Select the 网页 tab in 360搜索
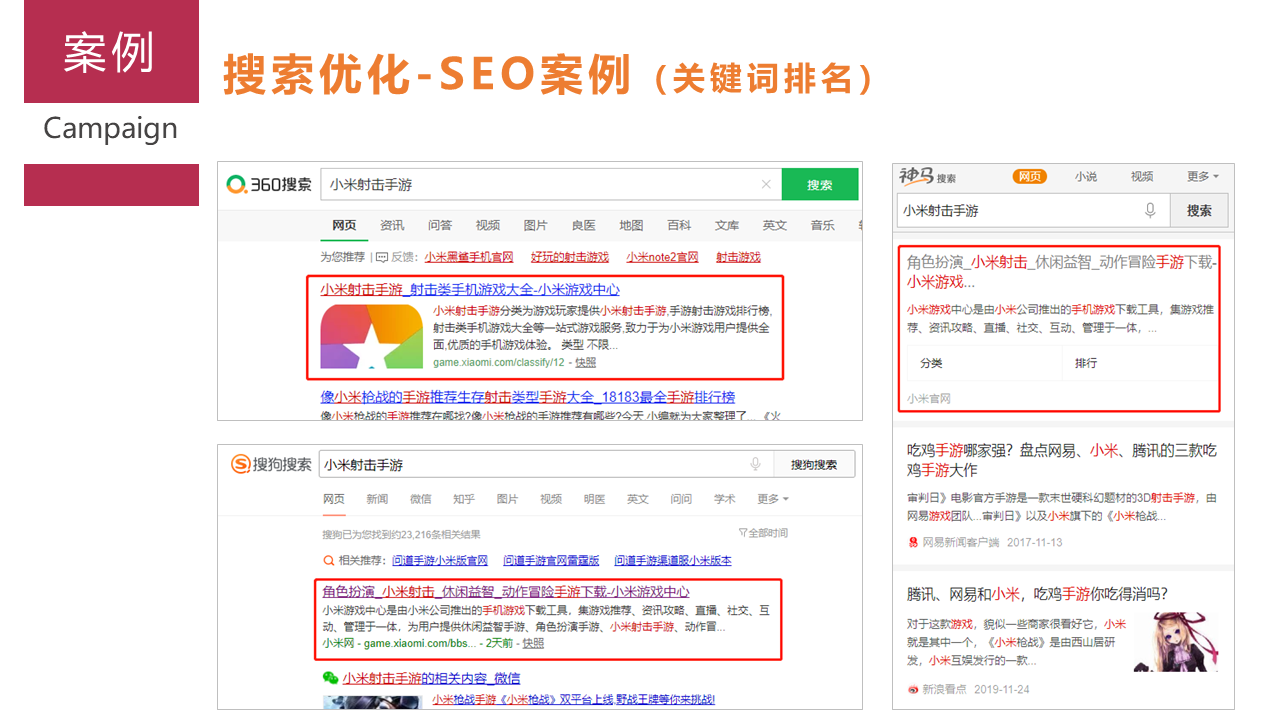 coord(344,225)
